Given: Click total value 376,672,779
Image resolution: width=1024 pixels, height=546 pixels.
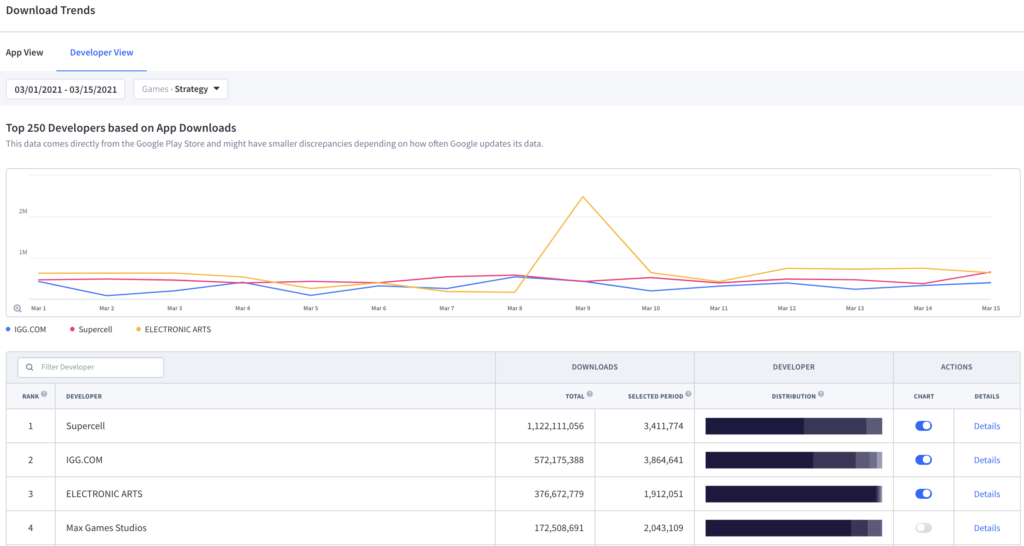Looking at the screenshot, I should pyautogui.click(x=559, y=494).
